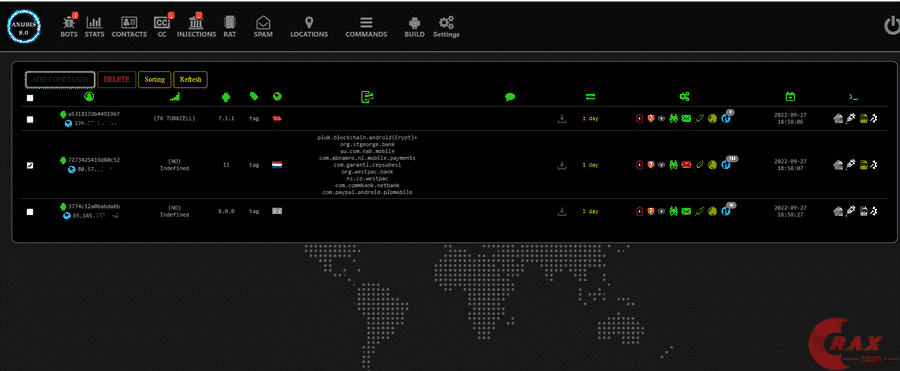The height and width of the screenshot is (371, 900).
Task: Click the org.stgeorge.bank entry
Action: (367, 144)
